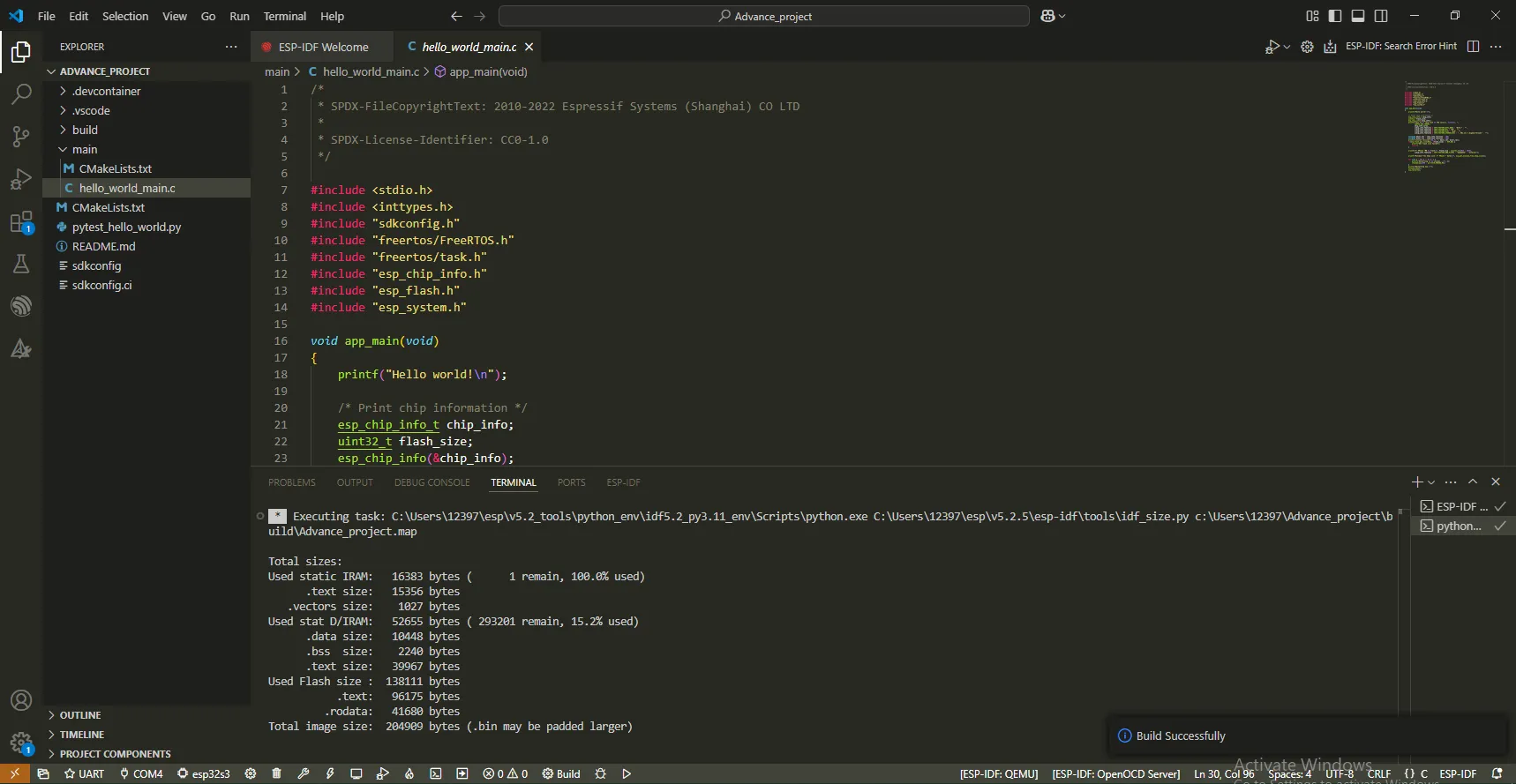The width and height of the screenshot is (1516, 784).
Task: Expand the build folder
Action: 85,130
